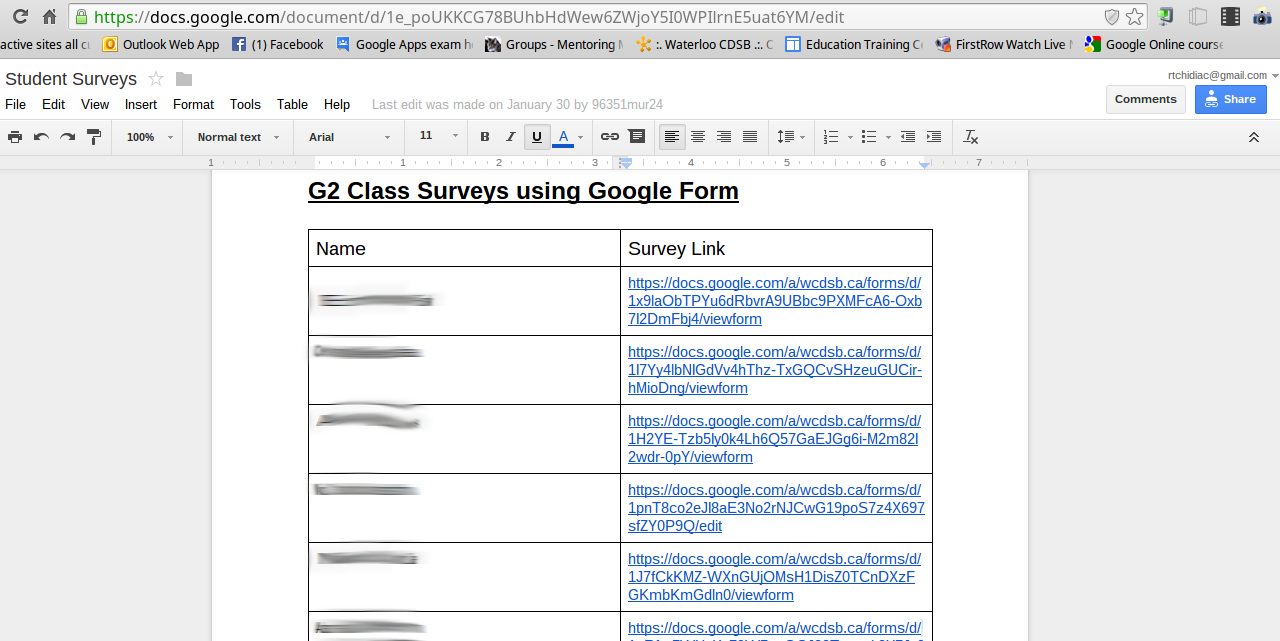
Task: Expand the line spacing options
Action: (x=790, y=137)
